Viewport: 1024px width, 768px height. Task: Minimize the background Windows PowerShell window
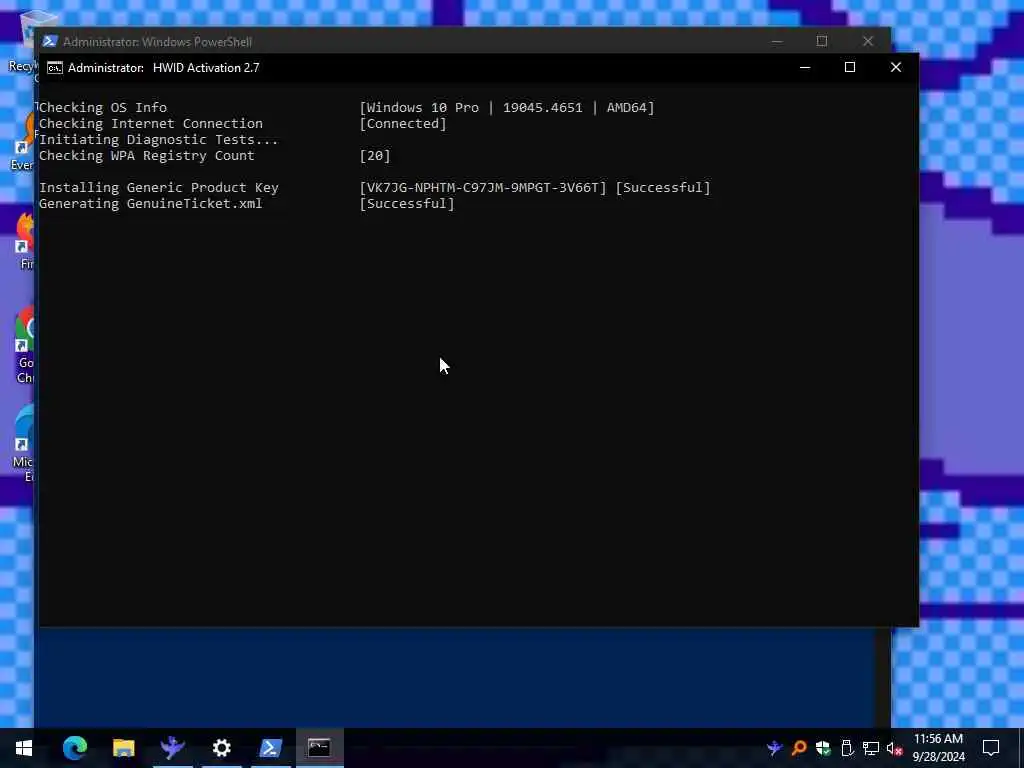tap(777, 41)
